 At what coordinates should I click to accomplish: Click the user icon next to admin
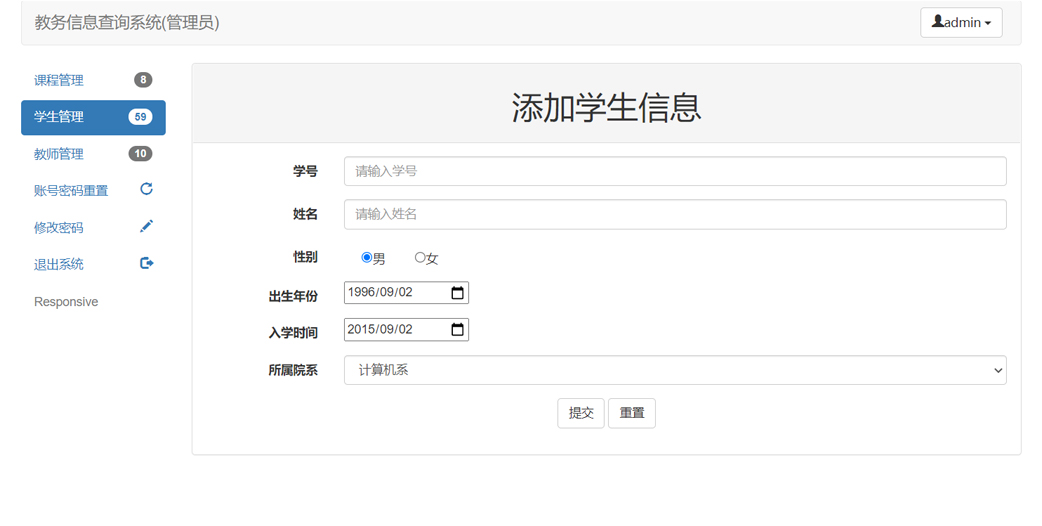coord(937,22)
